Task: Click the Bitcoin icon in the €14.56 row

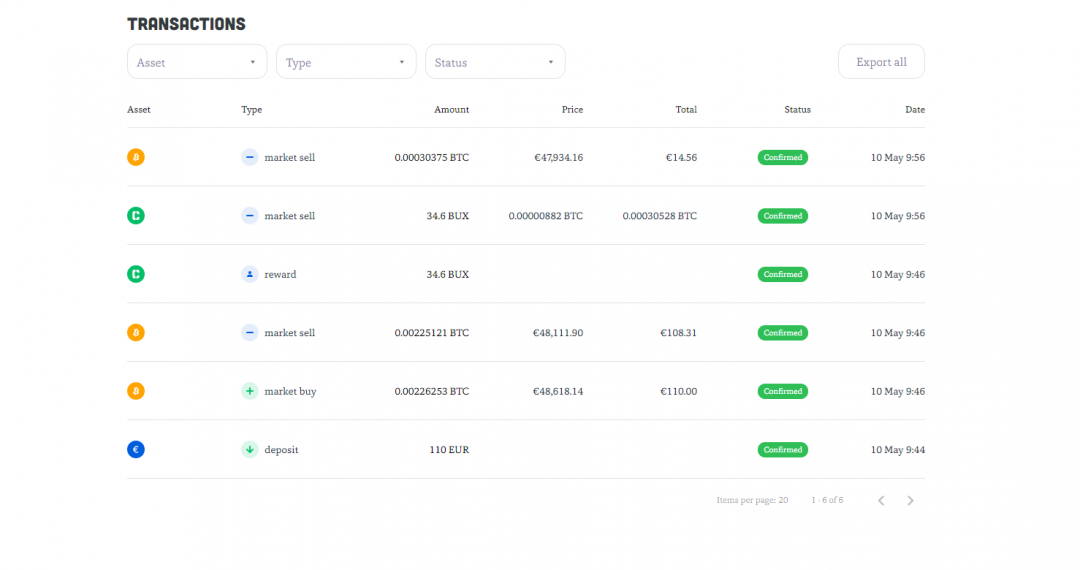Action: coord(136,157)
